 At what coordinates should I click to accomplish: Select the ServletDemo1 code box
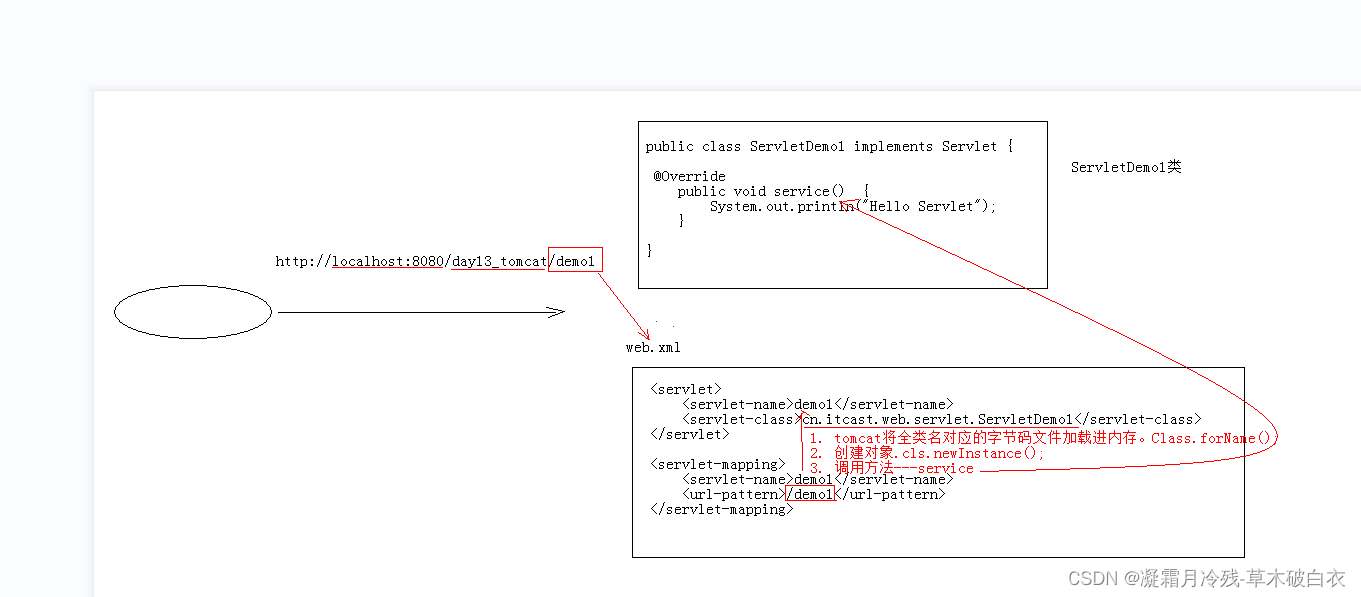click(843, 204)
